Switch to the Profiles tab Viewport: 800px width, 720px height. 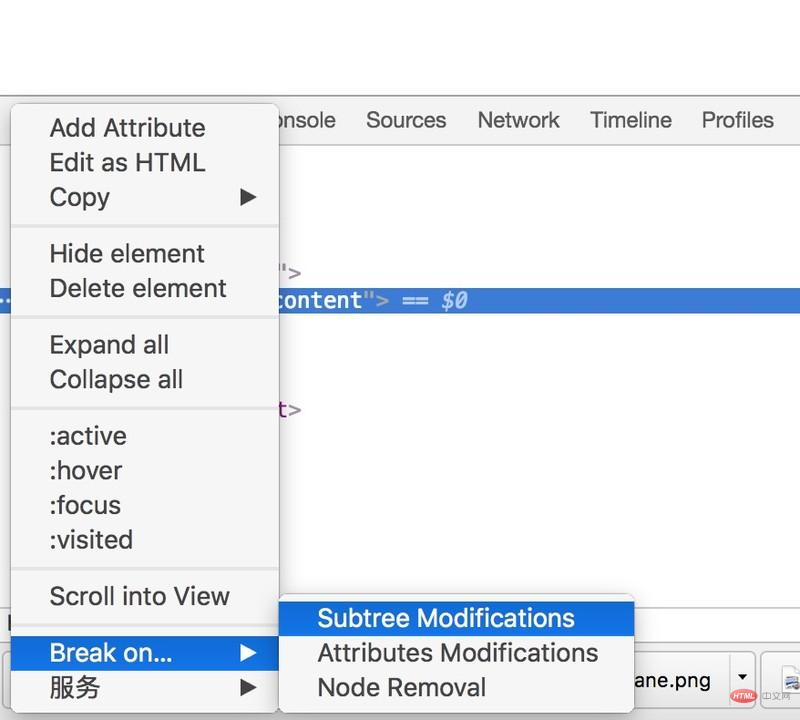pos(738,120)
